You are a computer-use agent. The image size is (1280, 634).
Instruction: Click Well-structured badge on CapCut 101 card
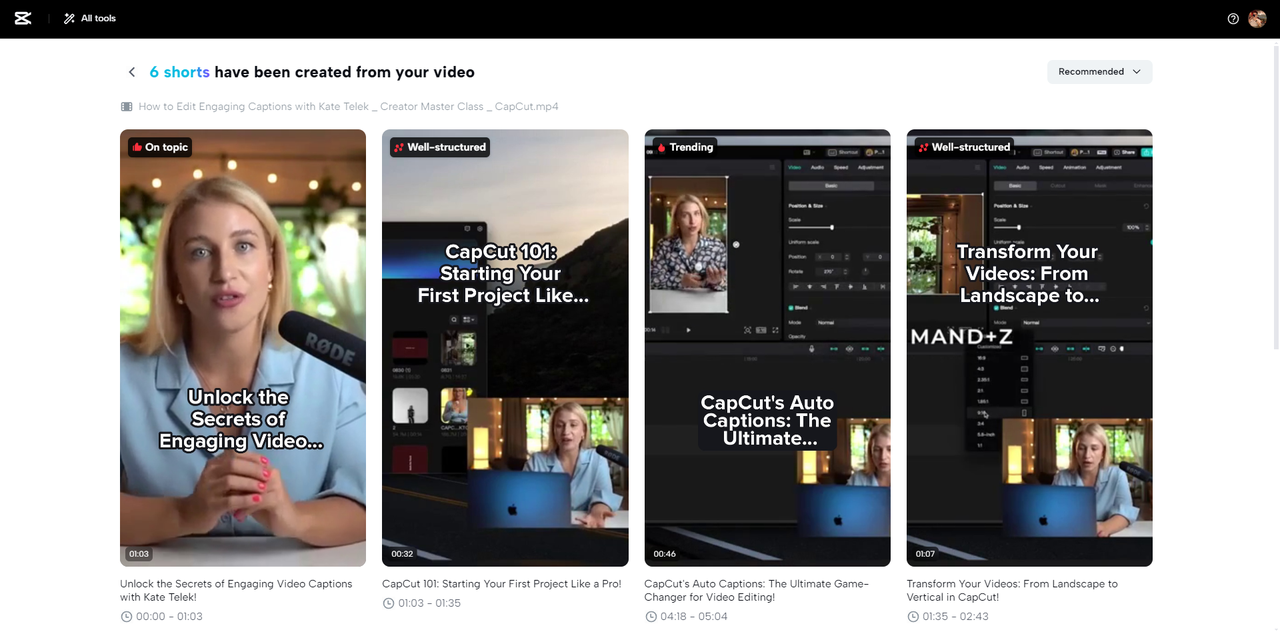pos(439,147)
